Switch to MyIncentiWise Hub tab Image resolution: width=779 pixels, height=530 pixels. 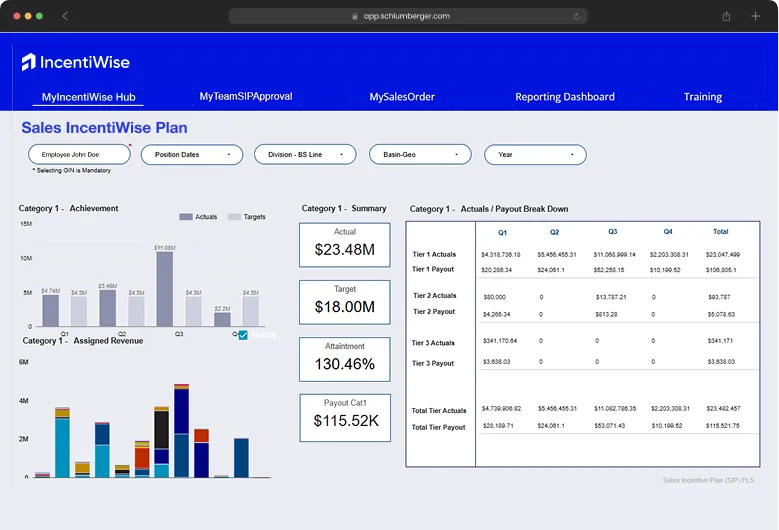(88, 97)
